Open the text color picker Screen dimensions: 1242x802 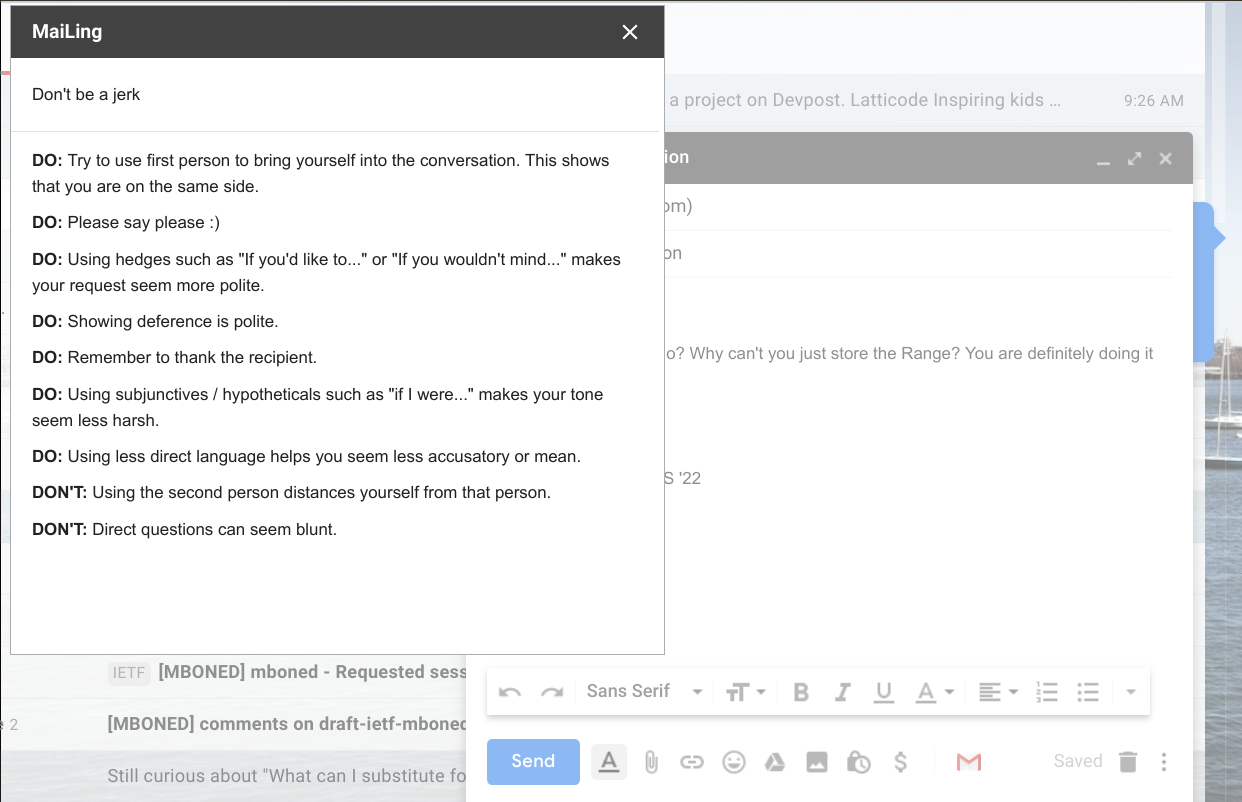pyautogui.click(x=935, y=692)
